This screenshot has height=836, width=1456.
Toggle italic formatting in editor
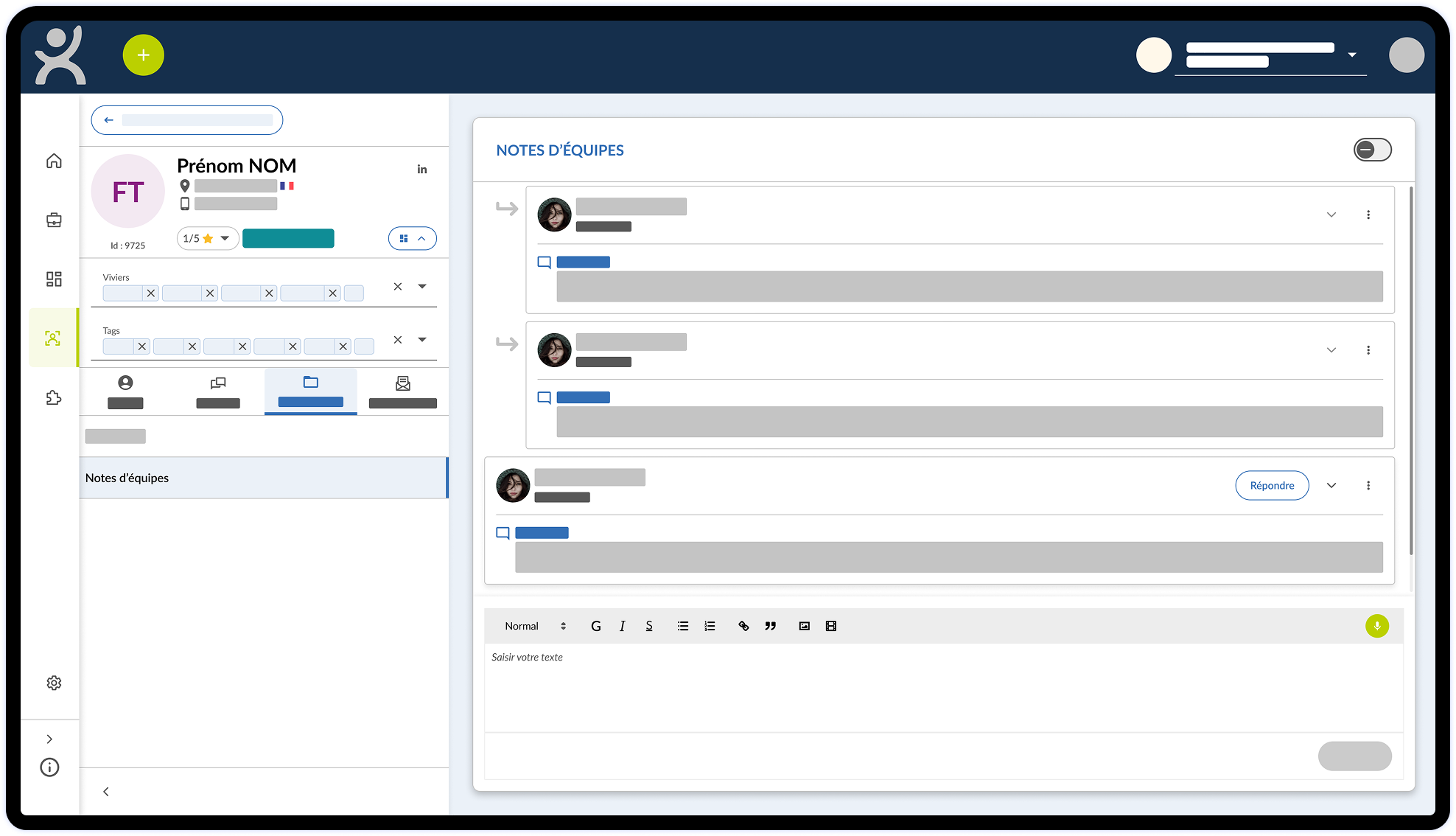[x=622, y=626]
